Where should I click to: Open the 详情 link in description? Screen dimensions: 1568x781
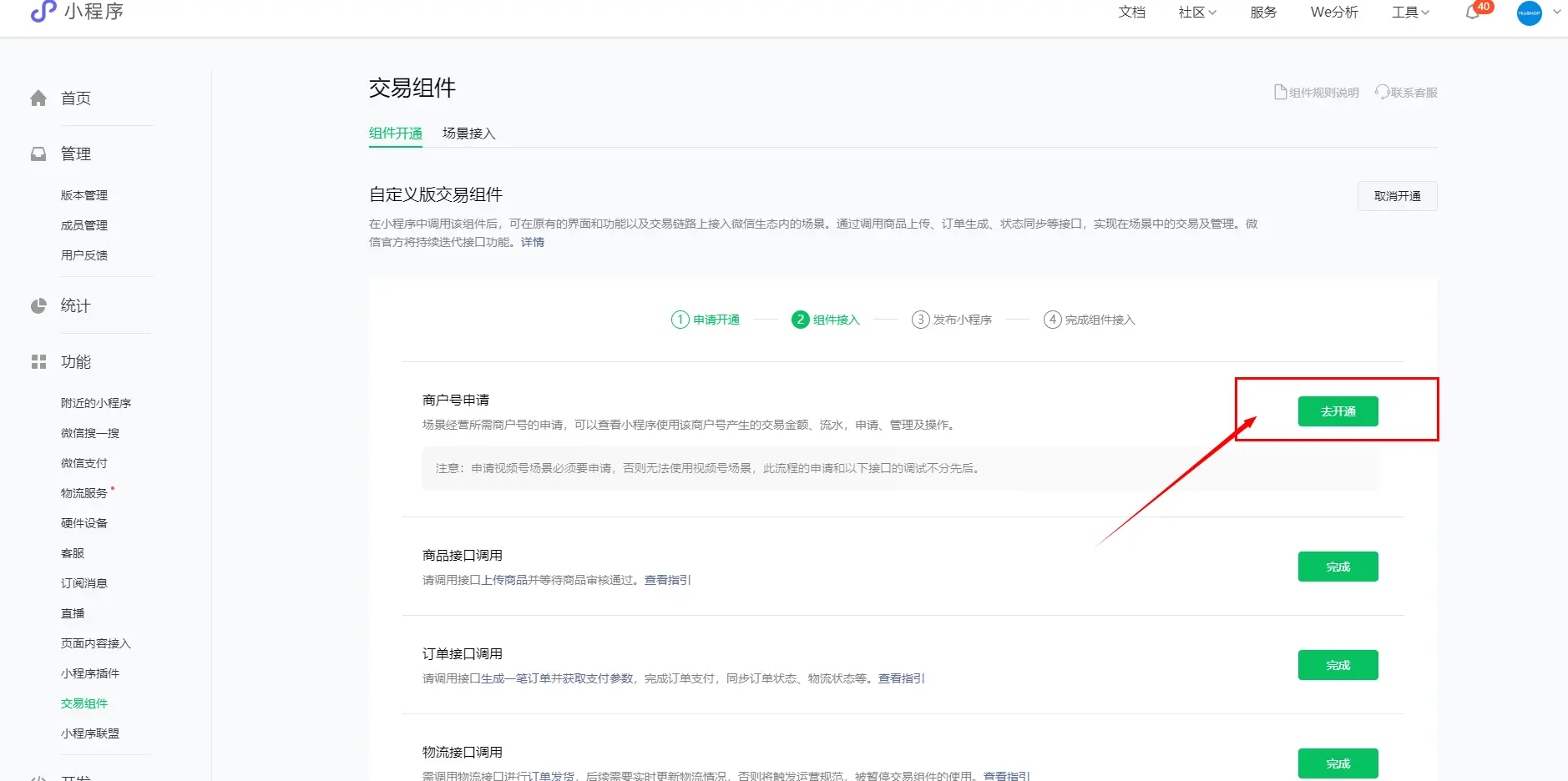(x=533, y=242)
